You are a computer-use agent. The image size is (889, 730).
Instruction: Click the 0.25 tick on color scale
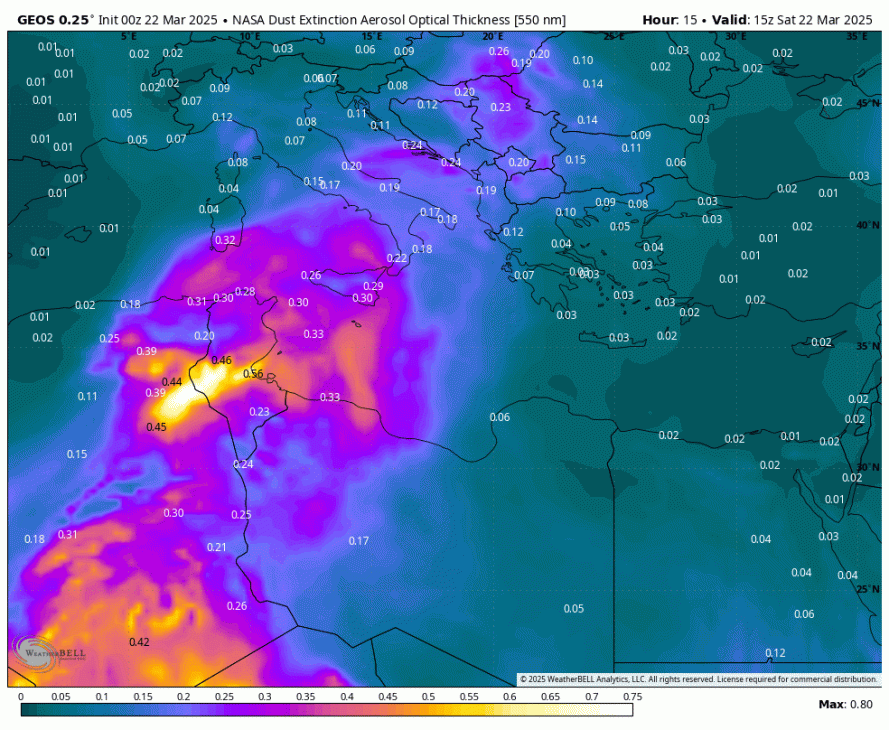[x=224, y=696]
